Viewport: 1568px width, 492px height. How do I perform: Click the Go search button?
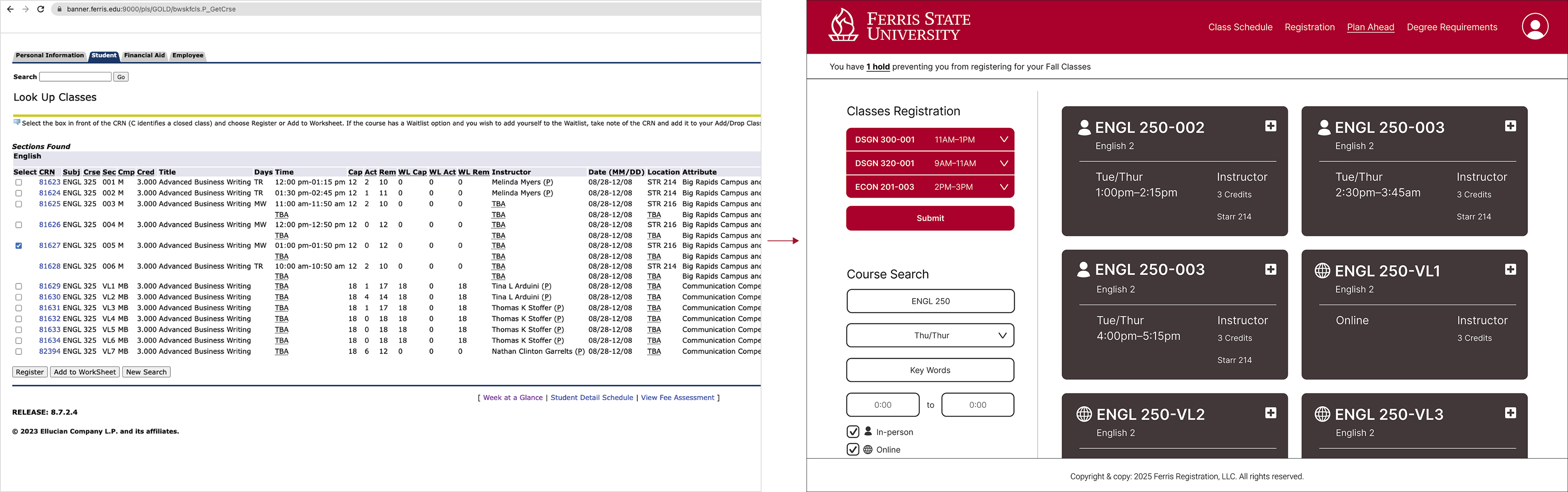point(121,77)
